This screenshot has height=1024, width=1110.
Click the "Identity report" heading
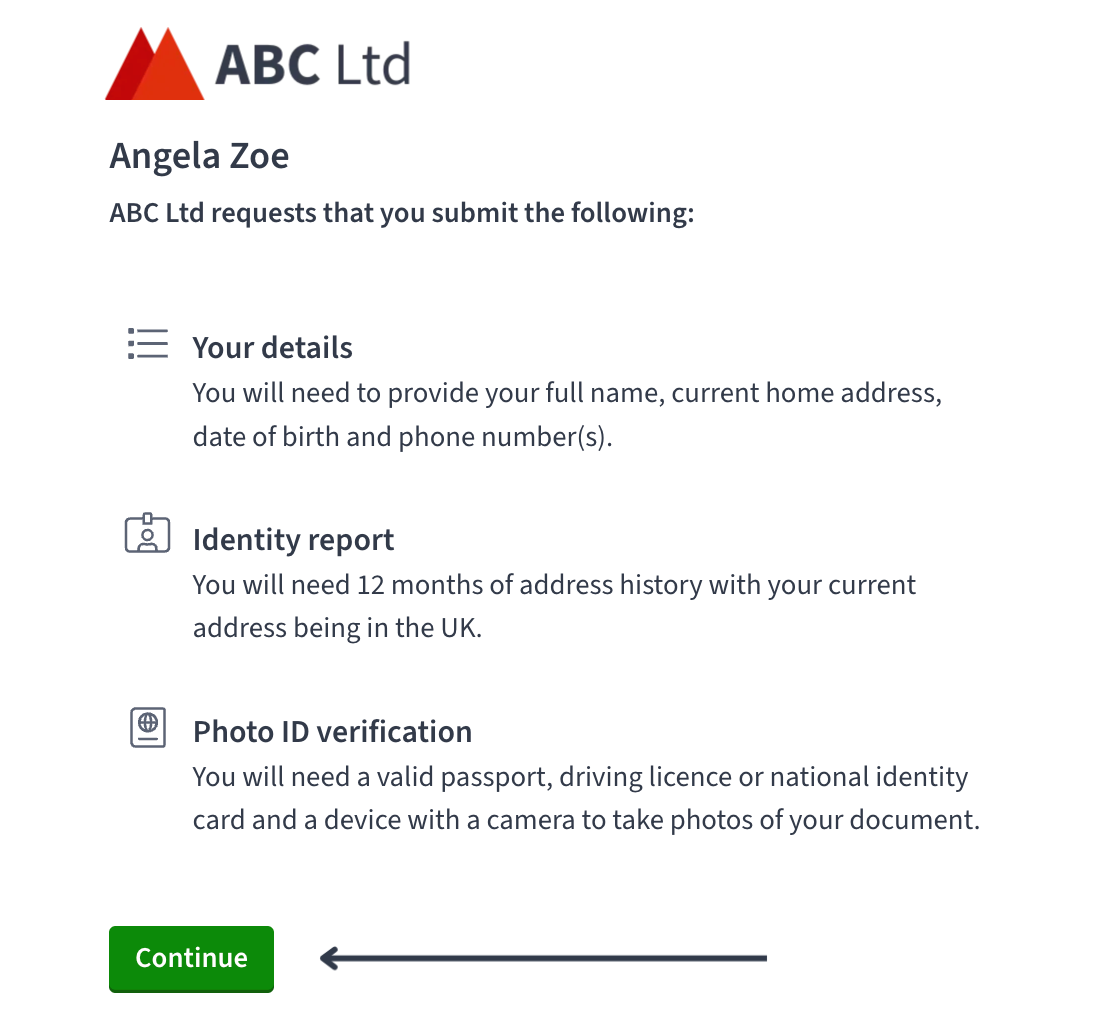pyautogui.click(x=293, y=541)
